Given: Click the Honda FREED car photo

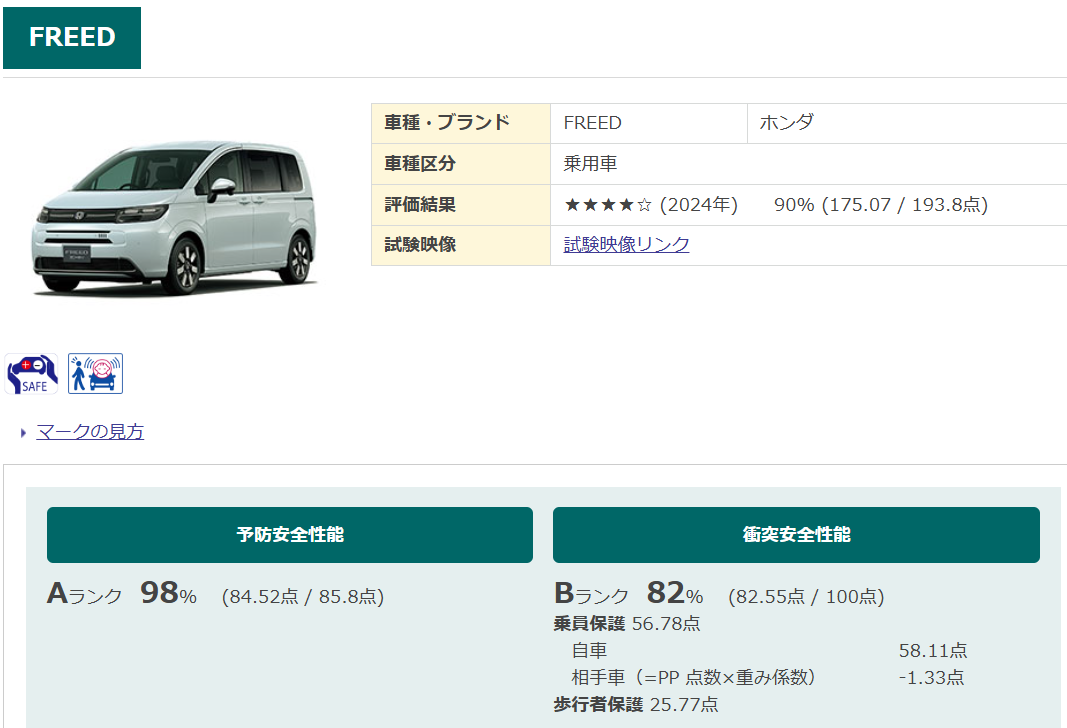Looking at the screenshot, I should [x=174, y=218].
